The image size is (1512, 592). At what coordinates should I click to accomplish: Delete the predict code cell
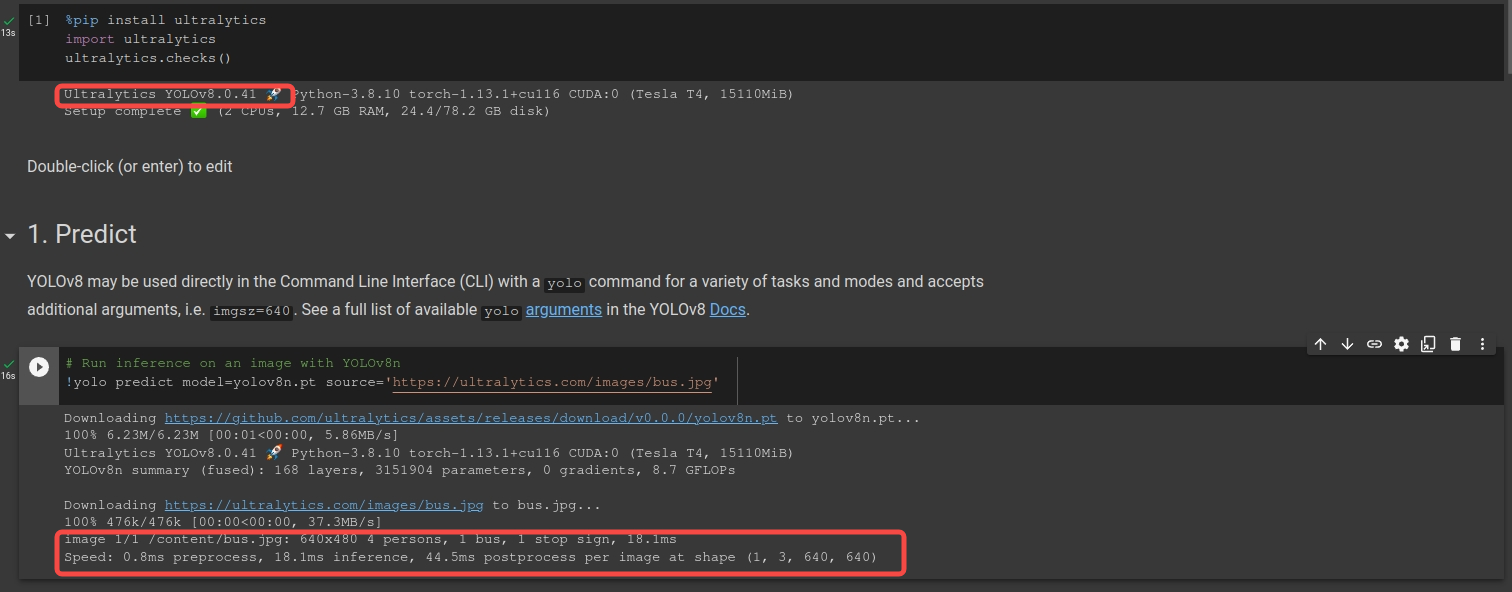1456,344
